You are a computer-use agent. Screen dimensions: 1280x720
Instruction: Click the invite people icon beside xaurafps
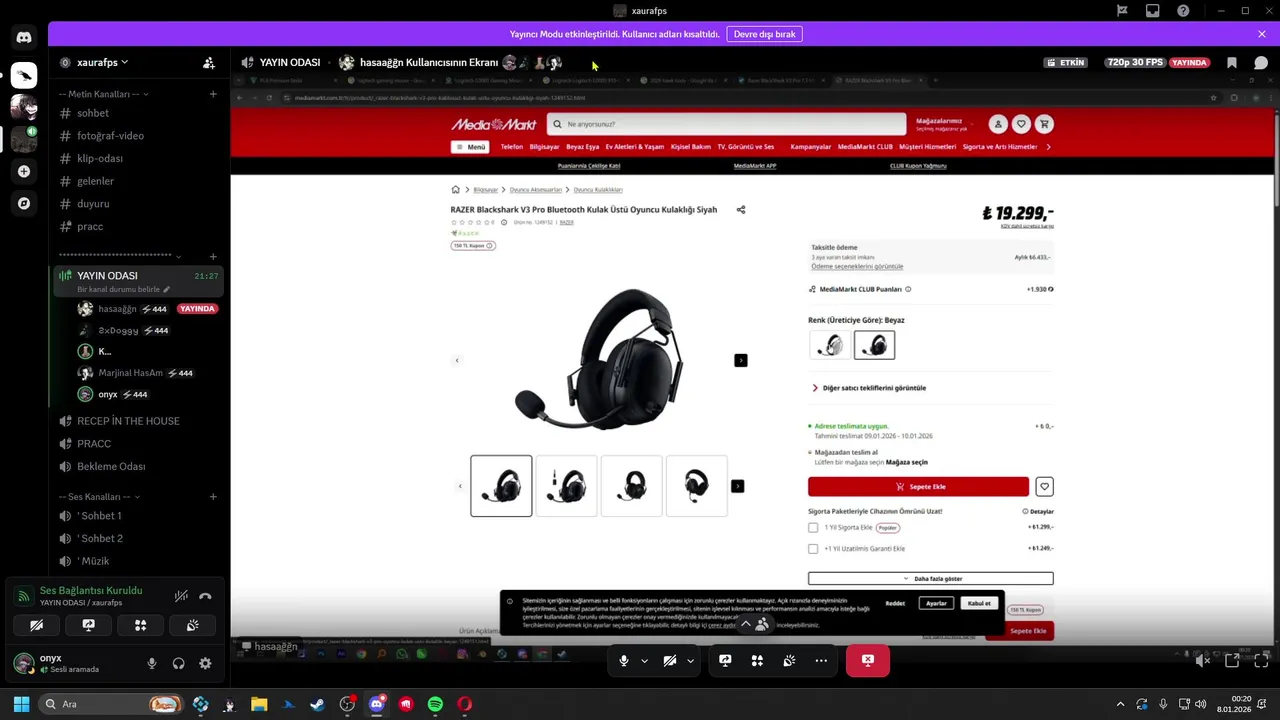click(x=209, y=62)
